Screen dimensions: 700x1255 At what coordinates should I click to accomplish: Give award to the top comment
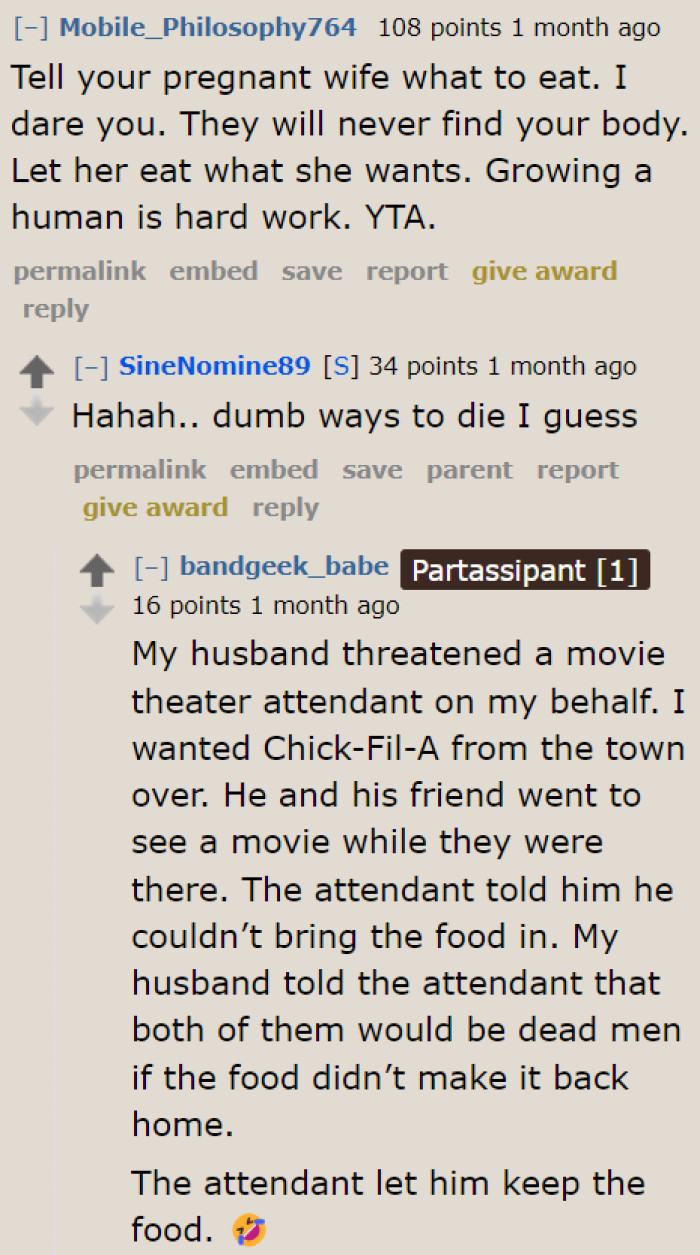544,270
